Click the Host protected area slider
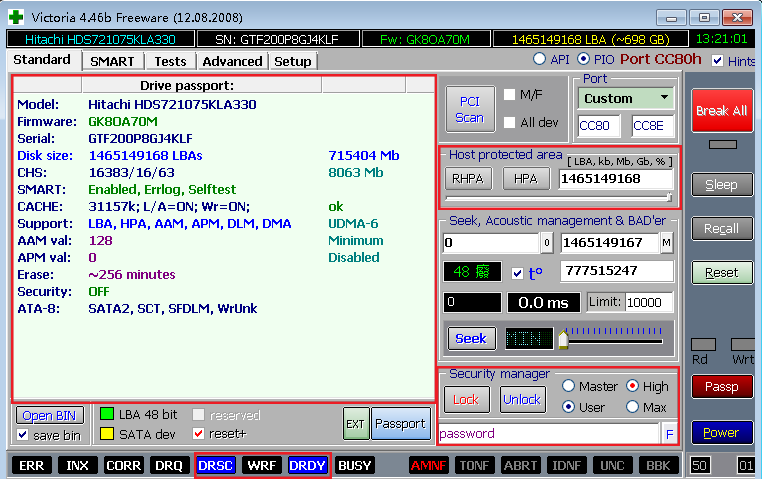This screenshot has width=762, height=479. click(559, 198)
